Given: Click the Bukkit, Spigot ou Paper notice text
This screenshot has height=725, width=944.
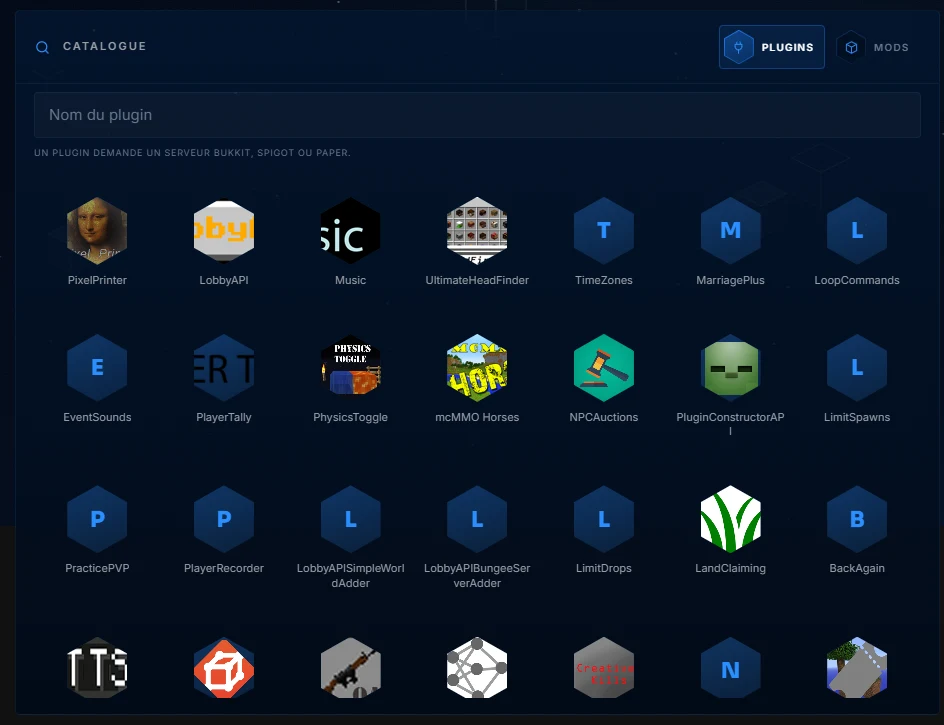Looking at the screenshot, I should (192, 153).
